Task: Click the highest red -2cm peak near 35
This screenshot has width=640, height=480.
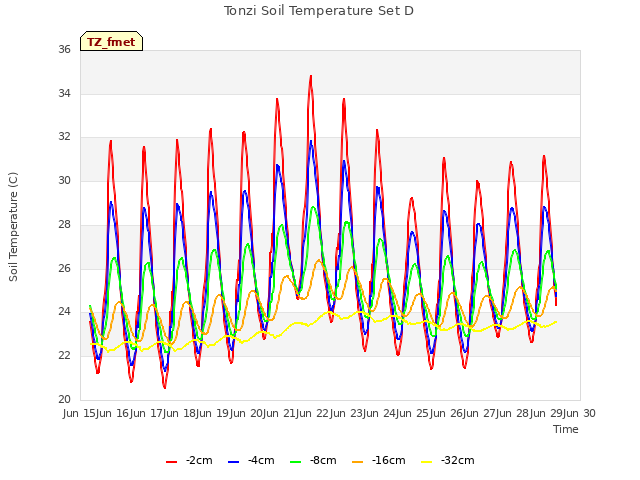Action: [311, 76]
